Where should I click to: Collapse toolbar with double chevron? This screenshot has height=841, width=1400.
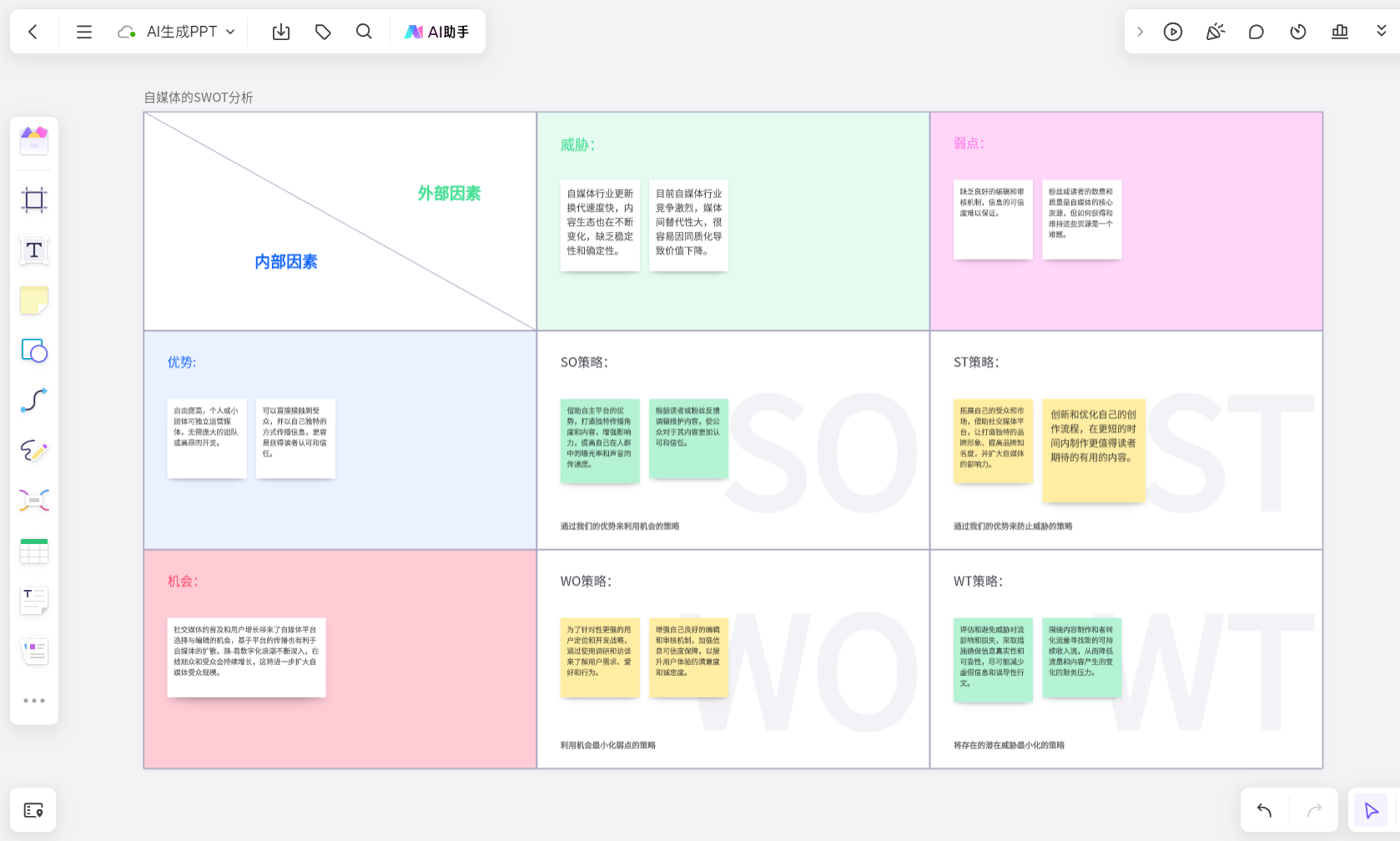[x=1382, y=32]
